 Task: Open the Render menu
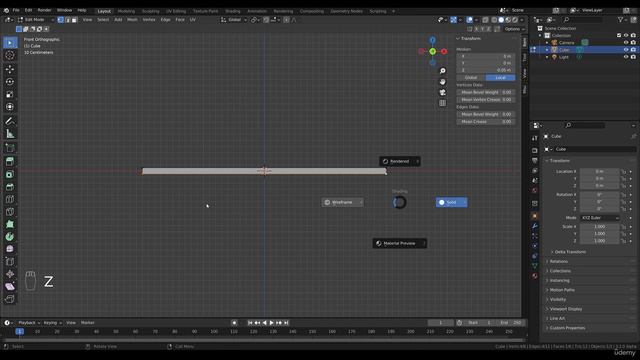[44, 10]
